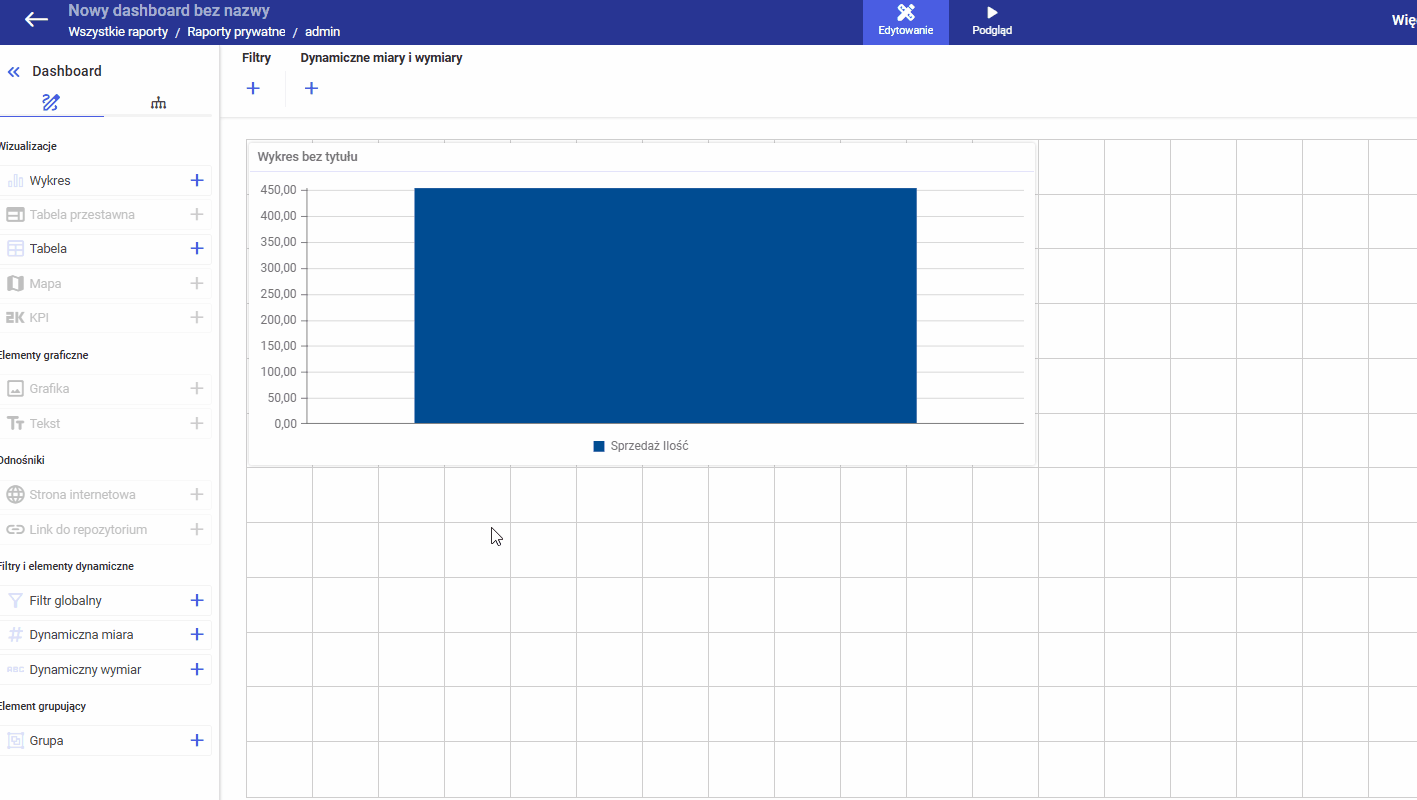Click the Dashboard panel heading
The height and width of the screenshot is (800, 1417).
coord(67,72)
